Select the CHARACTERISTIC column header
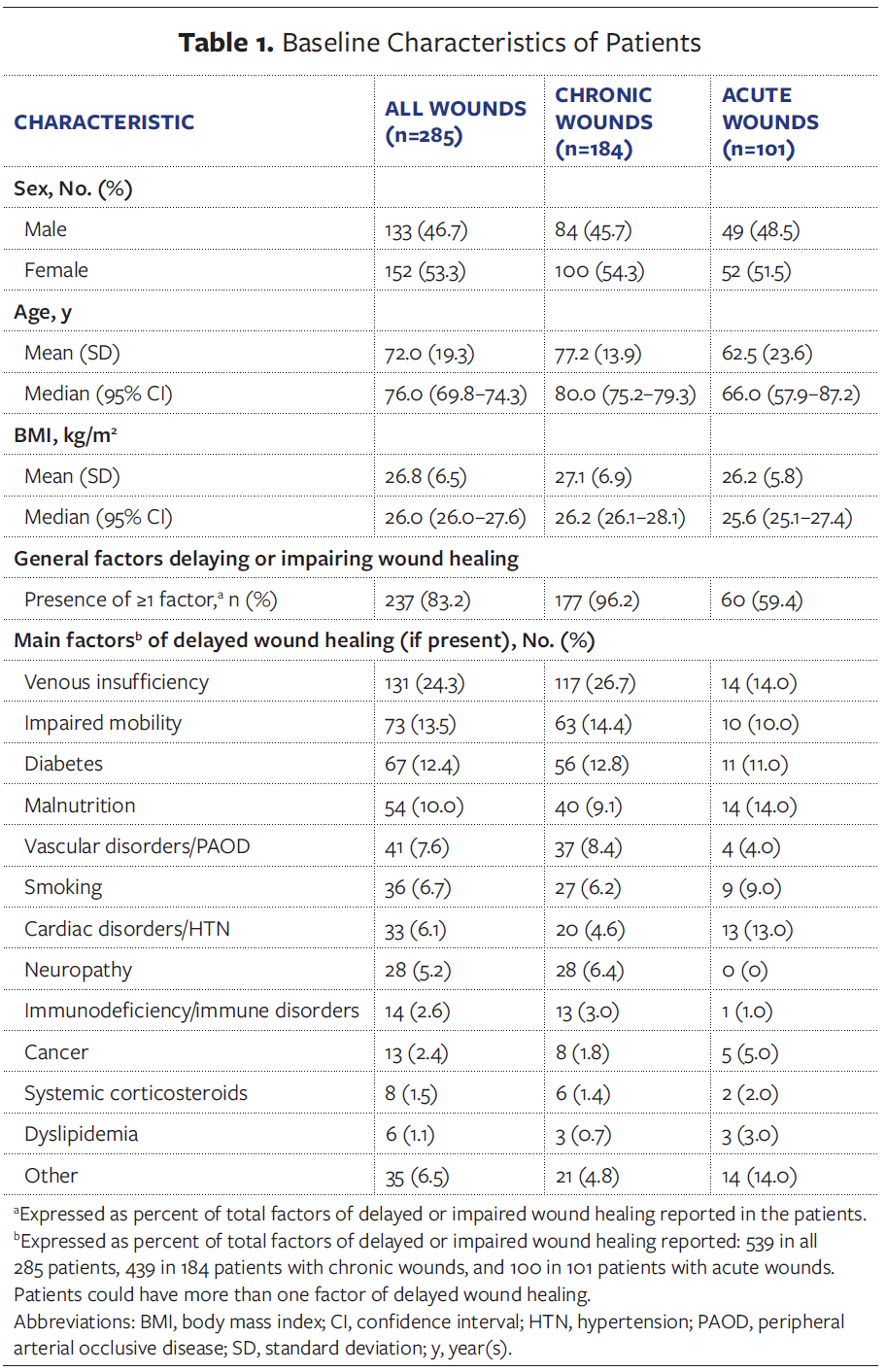The image size is (886, 1372). (104, 122)
